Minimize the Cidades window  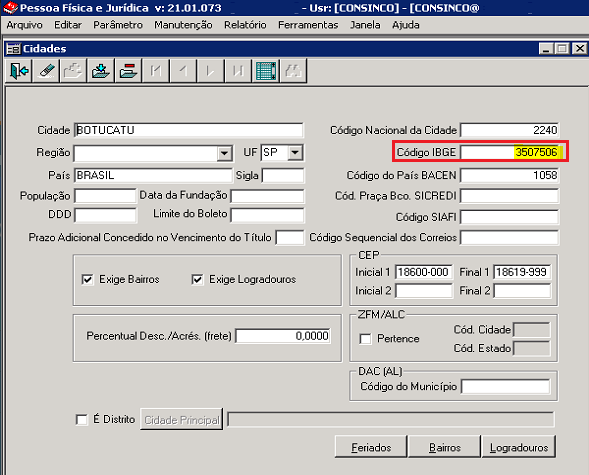[546, 48]
